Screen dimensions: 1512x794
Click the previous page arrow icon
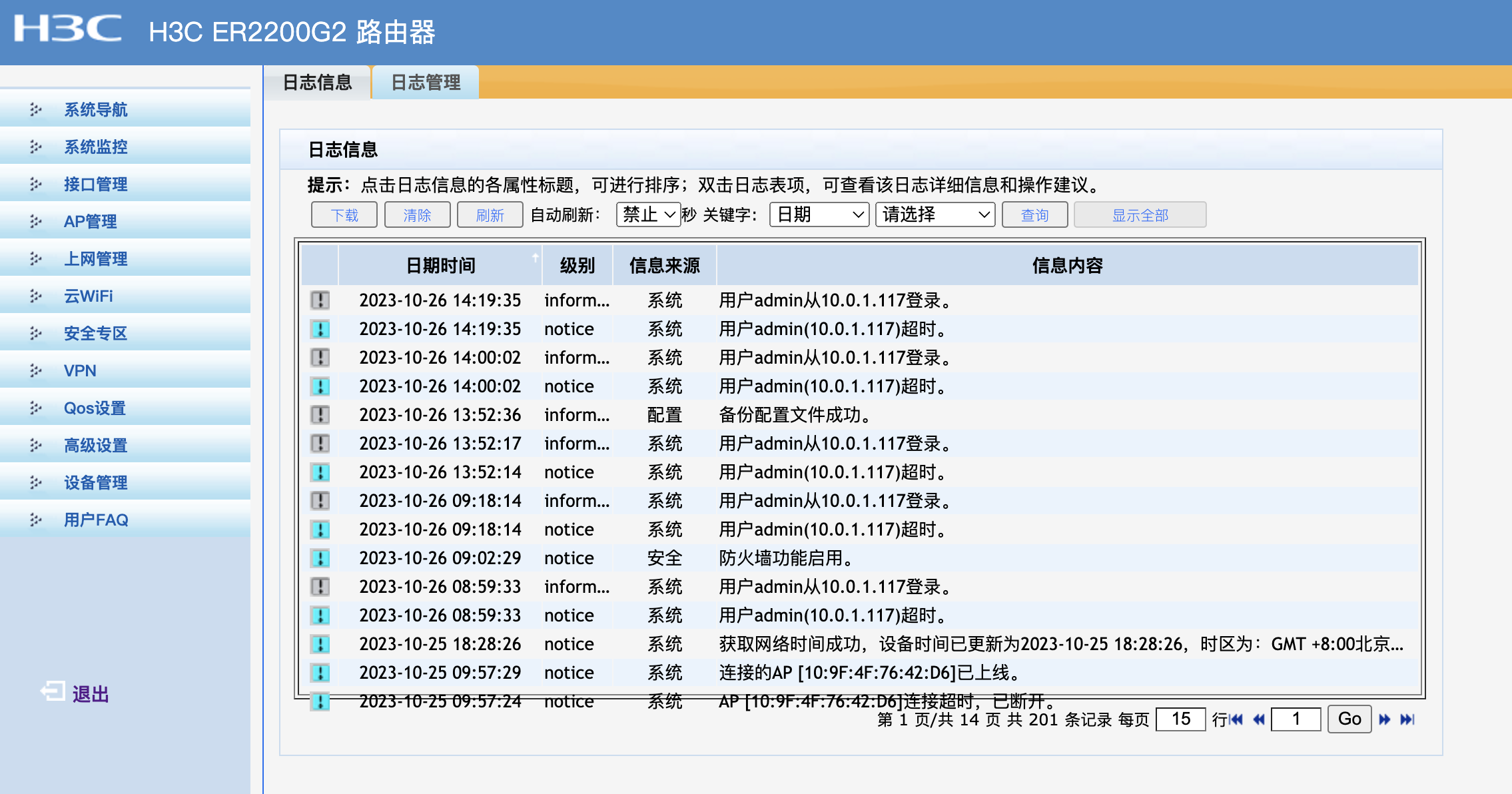coord(1259,719)
